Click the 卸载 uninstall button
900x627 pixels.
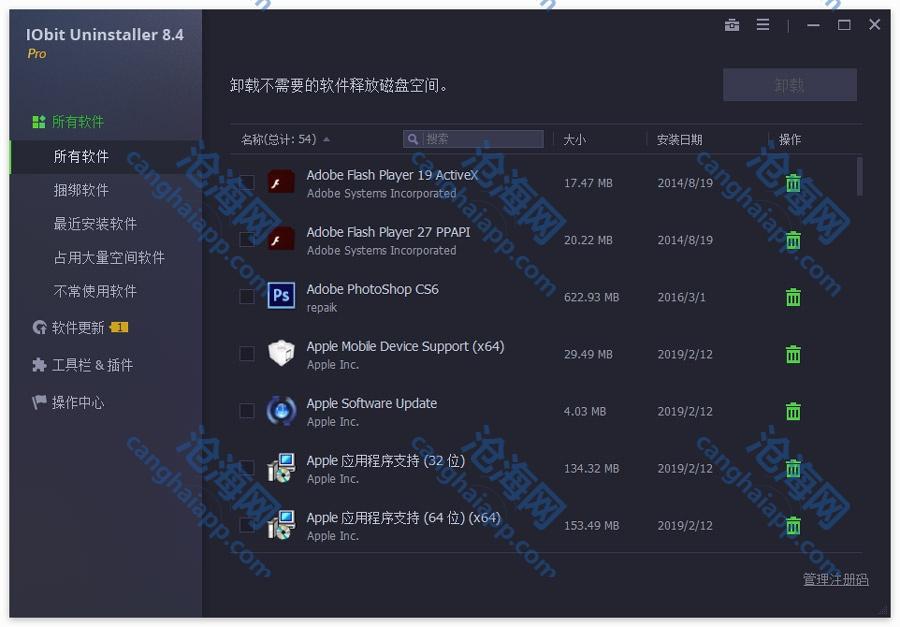click(x=790, y=85)
